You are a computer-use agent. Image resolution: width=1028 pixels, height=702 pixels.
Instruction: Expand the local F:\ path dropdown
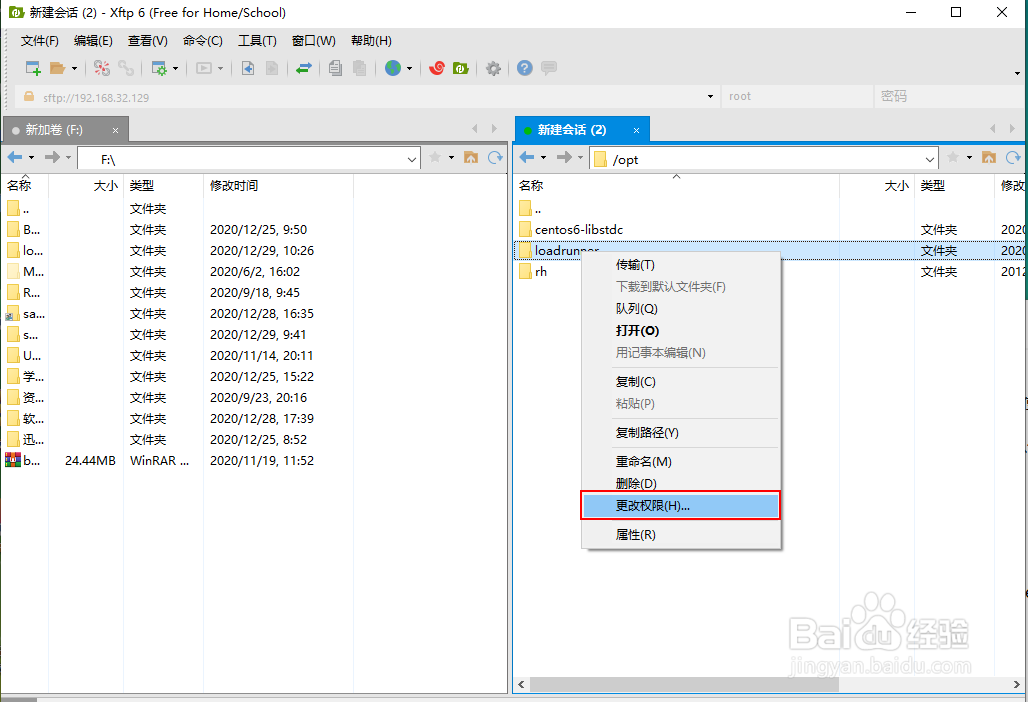point(412,159)
